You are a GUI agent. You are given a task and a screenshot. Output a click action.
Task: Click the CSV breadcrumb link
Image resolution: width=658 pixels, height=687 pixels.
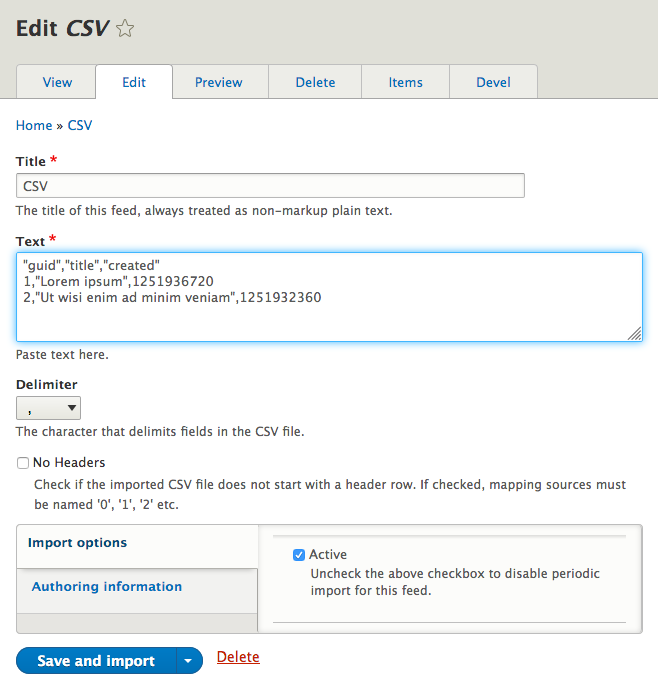coord(80,125)
